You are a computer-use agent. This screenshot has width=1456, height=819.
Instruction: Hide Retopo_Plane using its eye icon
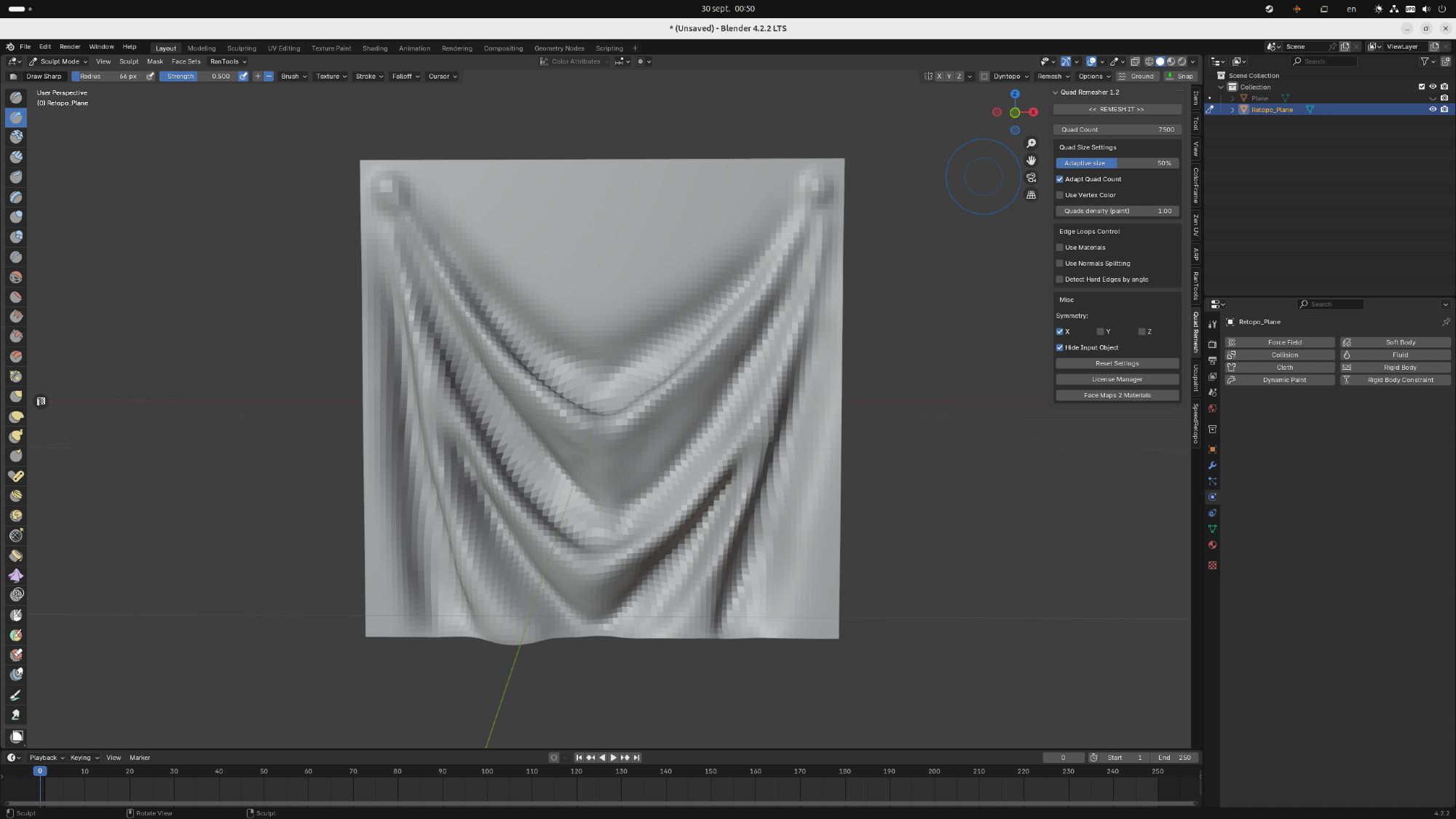[1433, 109]
